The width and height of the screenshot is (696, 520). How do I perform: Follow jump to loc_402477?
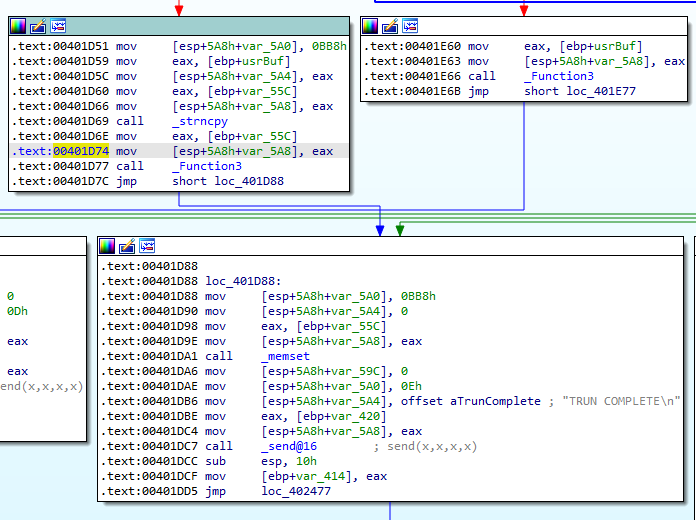coord(296,492)
